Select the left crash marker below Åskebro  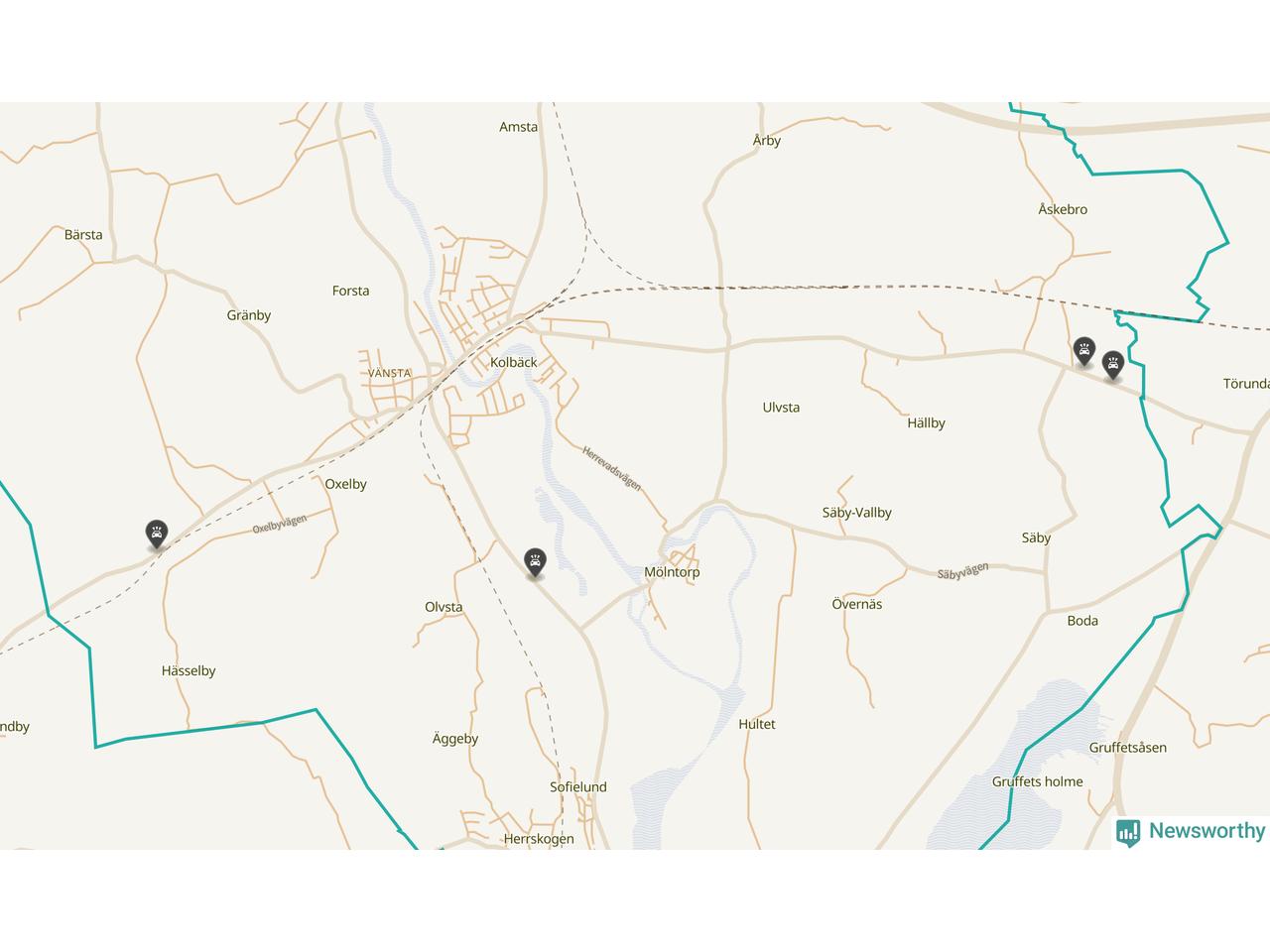(1084, 352)
